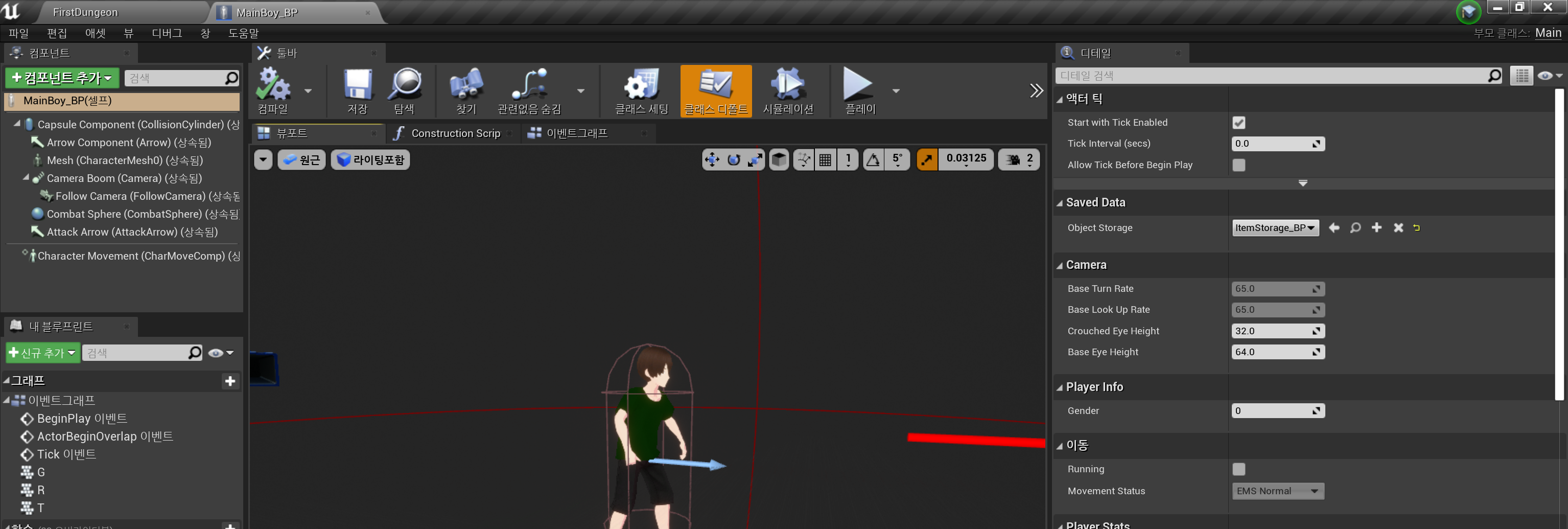
Task: Check the Running checkbox
Action: point(1238,469)
